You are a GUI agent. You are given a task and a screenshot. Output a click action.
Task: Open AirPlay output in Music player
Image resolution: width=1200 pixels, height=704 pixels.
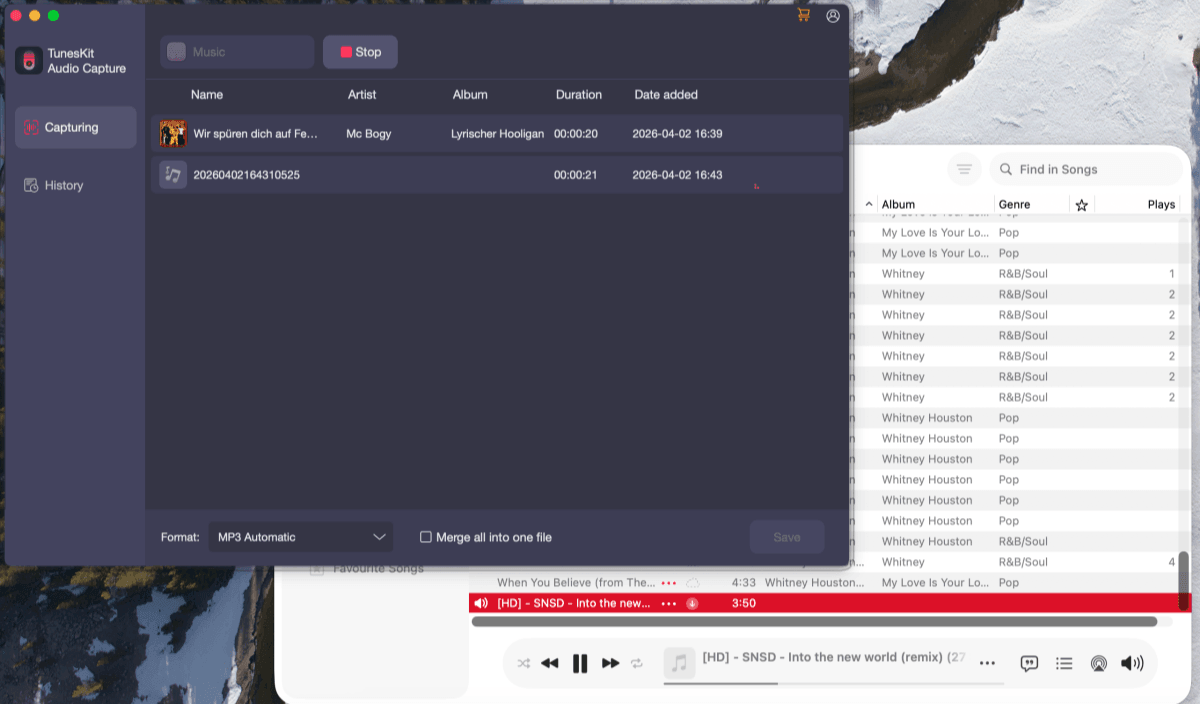tap(1098, 663)
